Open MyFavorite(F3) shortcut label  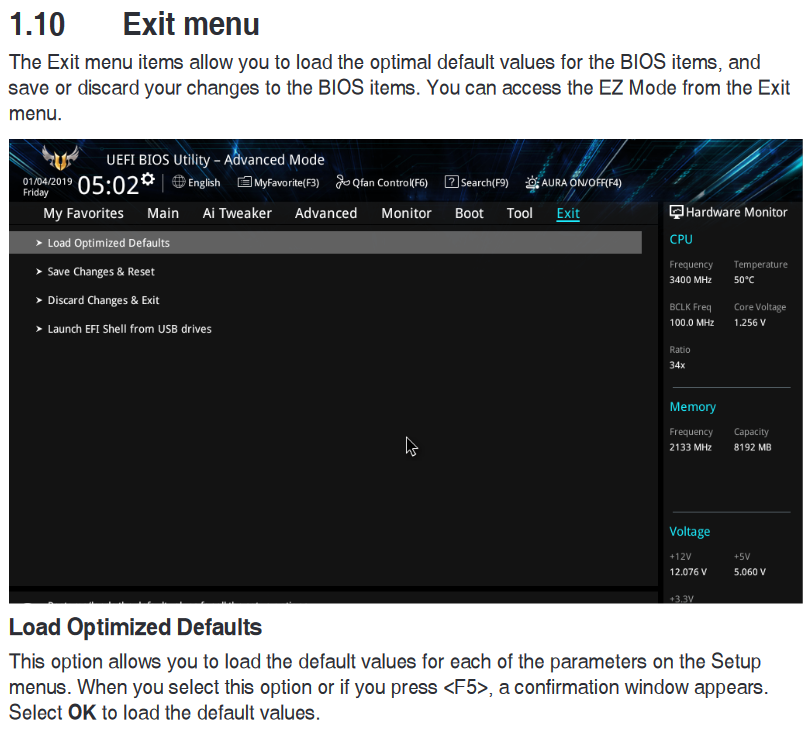(287, 183)
